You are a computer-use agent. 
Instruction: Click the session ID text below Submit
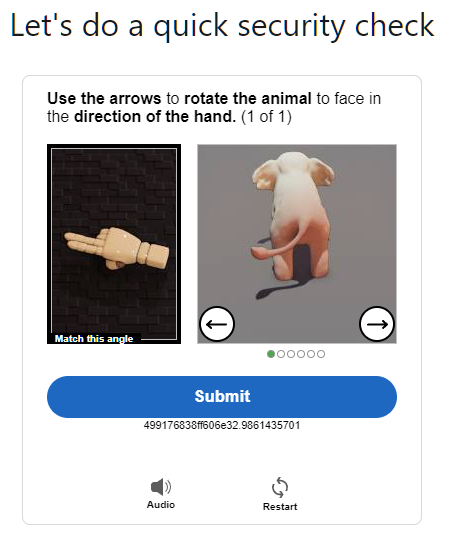222,425
